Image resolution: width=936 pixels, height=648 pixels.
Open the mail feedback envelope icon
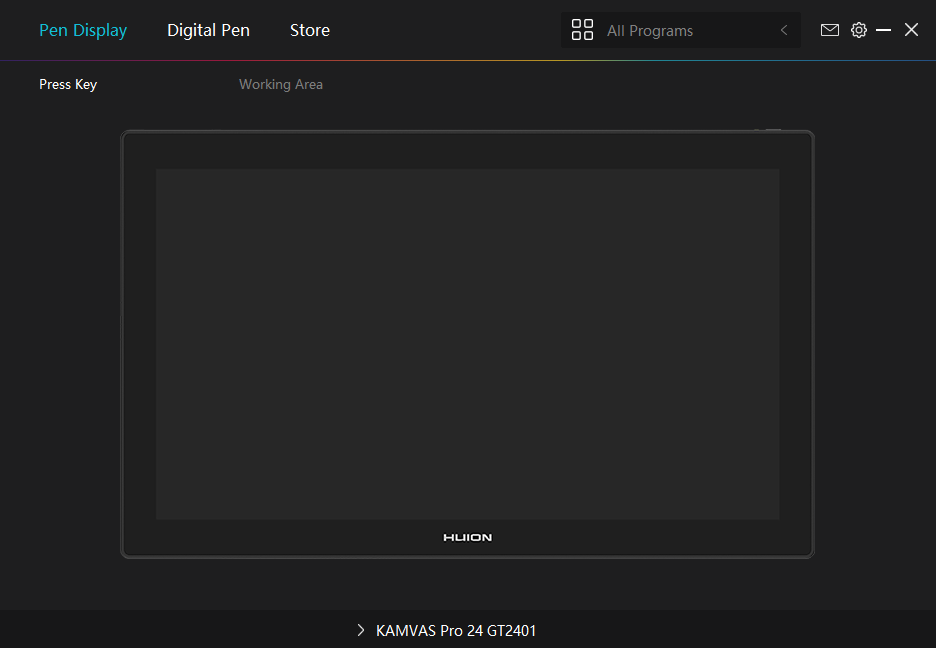pos(830,30)
